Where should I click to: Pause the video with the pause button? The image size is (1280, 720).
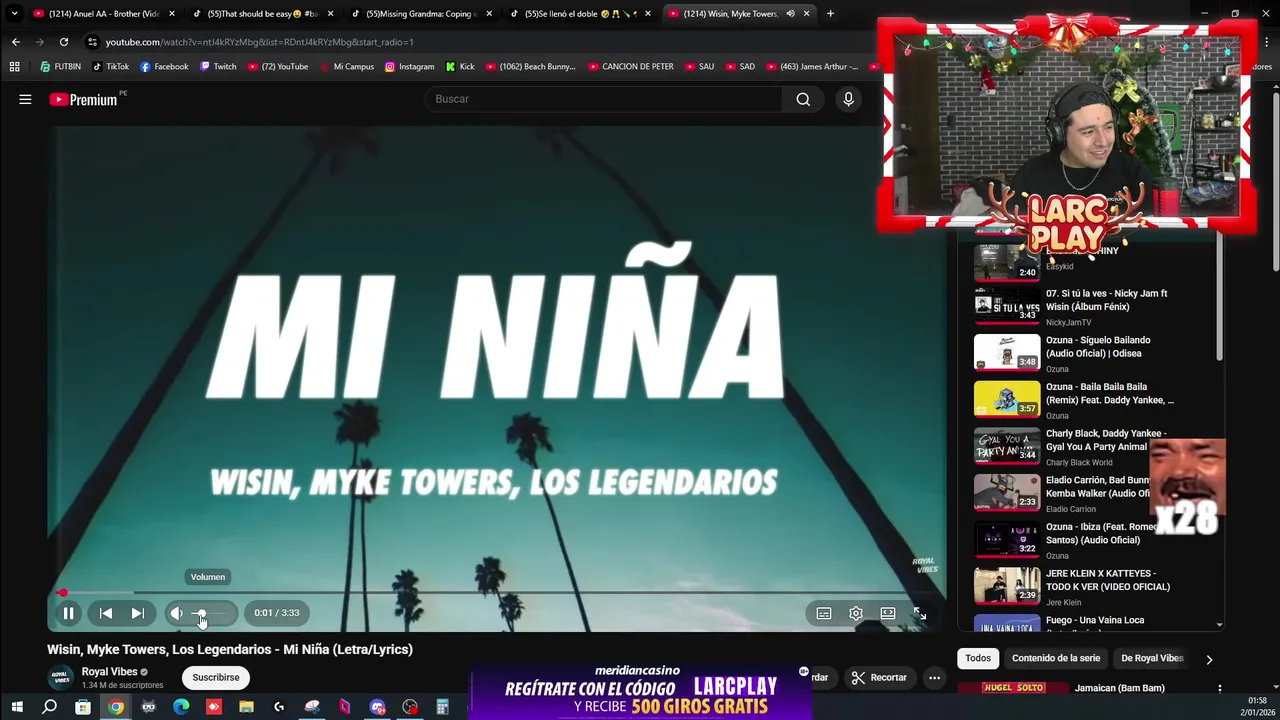point(68,613)
